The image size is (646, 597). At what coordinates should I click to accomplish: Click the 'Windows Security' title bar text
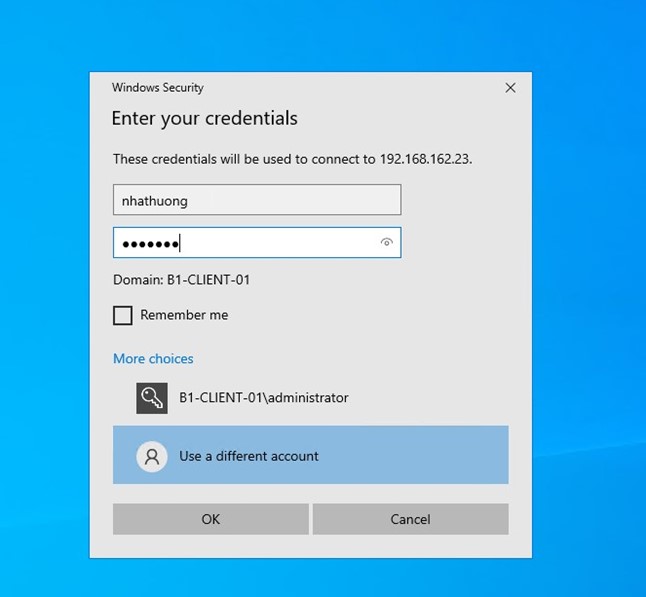pyautogui.click(x=158, y=88)
